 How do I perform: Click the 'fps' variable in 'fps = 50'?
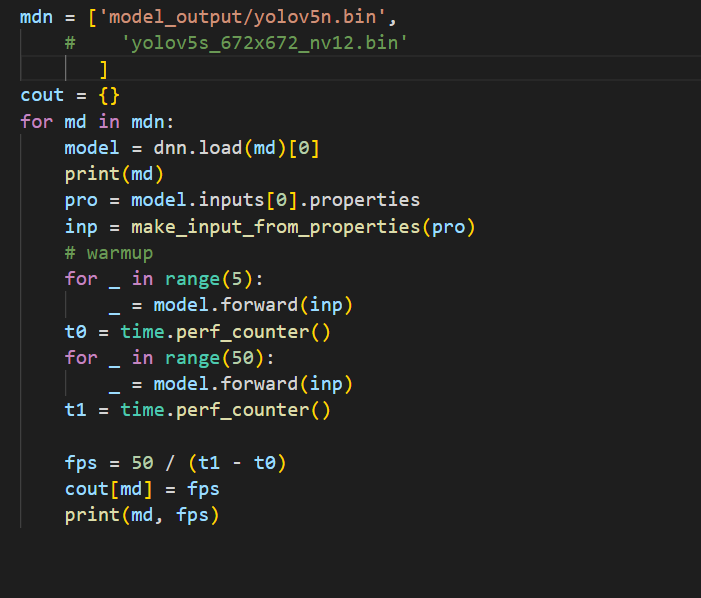(81, 463)
